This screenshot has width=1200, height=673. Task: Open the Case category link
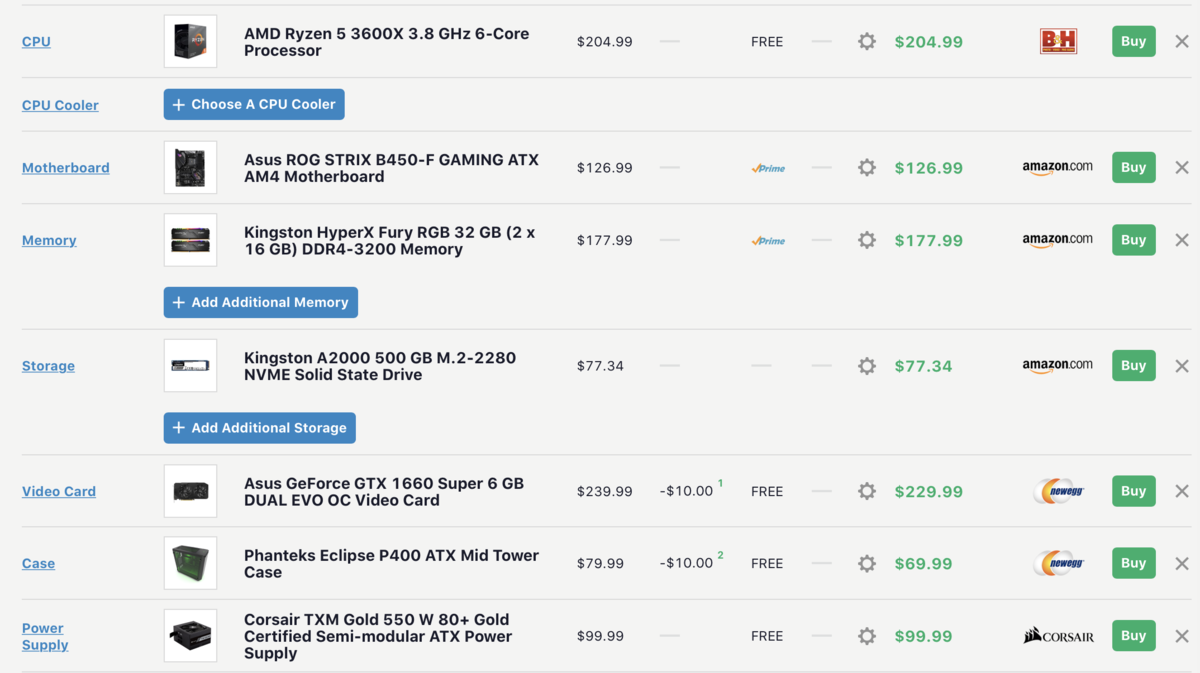38,563
